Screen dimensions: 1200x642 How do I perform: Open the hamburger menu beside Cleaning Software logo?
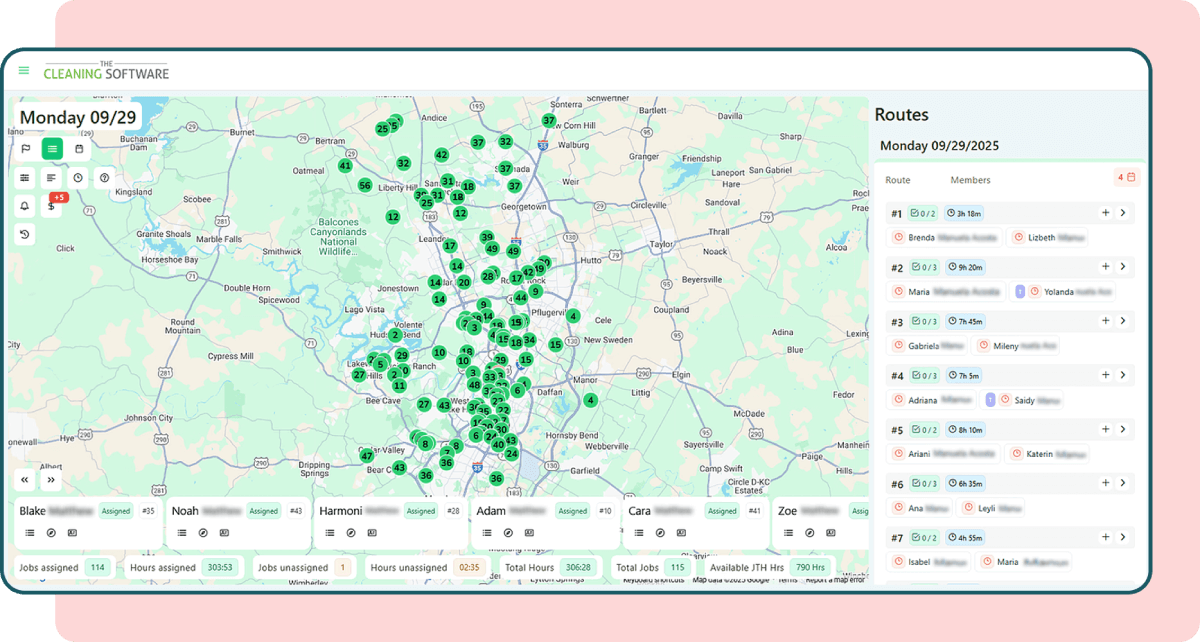click(x=24, y=70)
